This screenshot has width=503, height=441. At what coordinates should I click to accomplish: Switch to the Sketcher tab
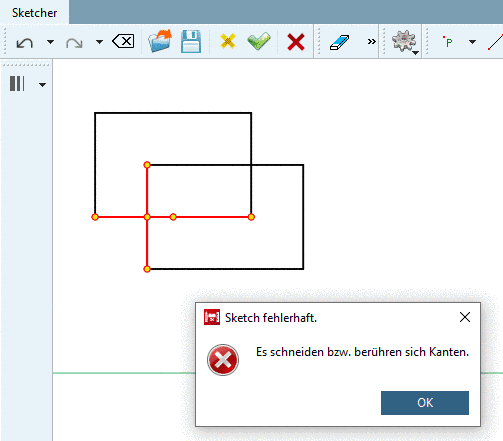(34, 13)
